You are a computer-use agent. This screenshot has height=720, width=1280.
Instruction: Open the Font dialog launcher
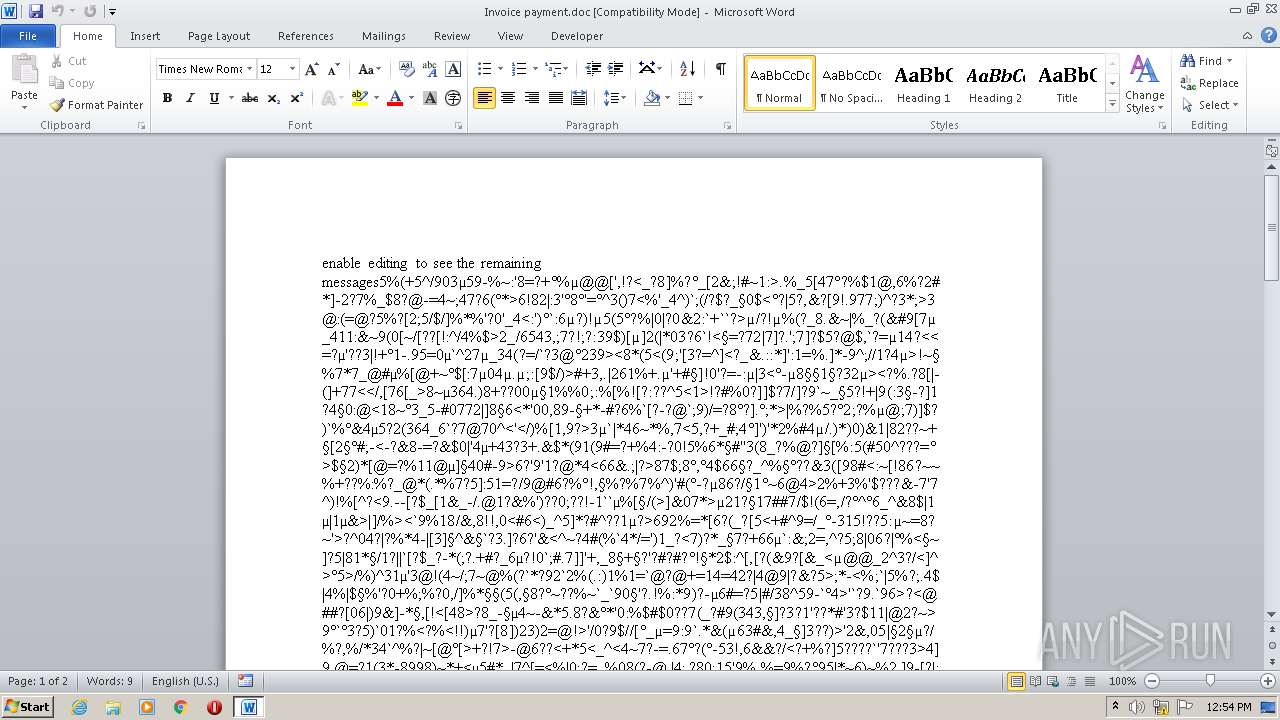459,126
